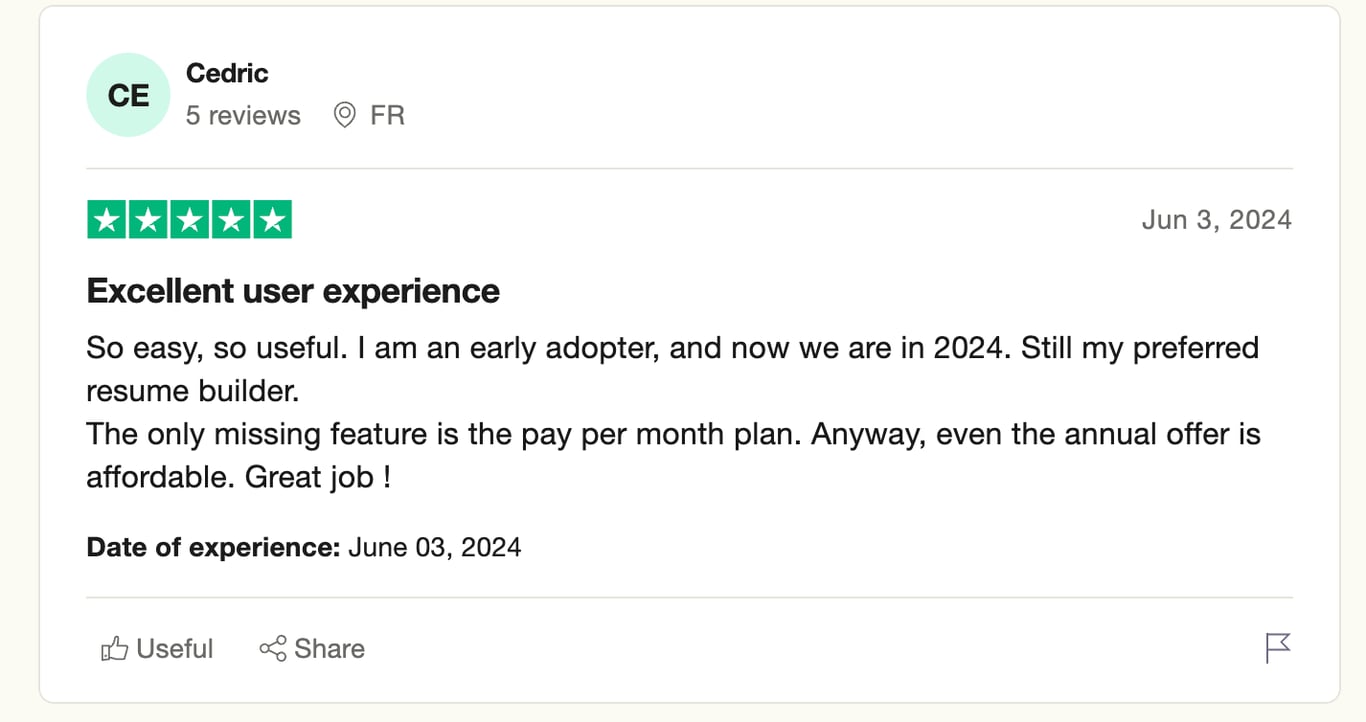Open reviewer Cedric's profile name
Viewport: 1366px width, 722px height.
227,73
